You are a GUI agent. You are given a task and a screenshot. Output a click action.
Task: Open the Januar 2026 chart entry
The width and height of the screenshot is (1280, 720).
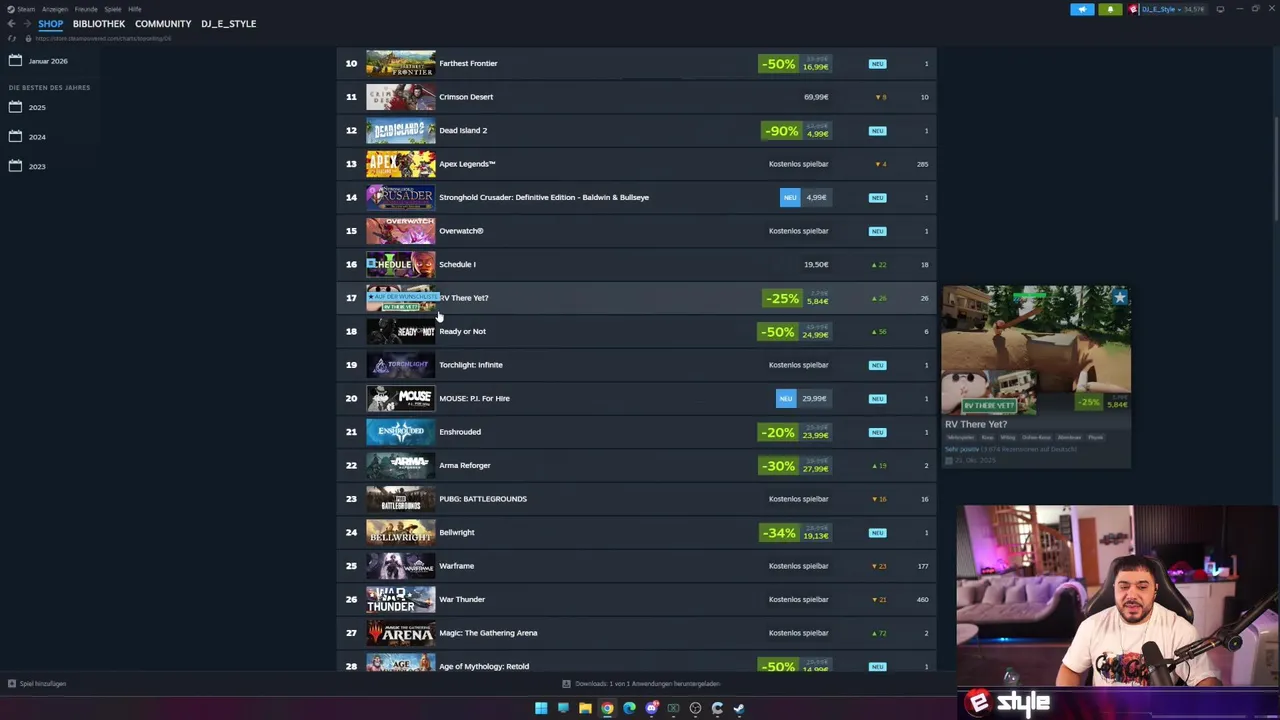[x=48, y=61]
